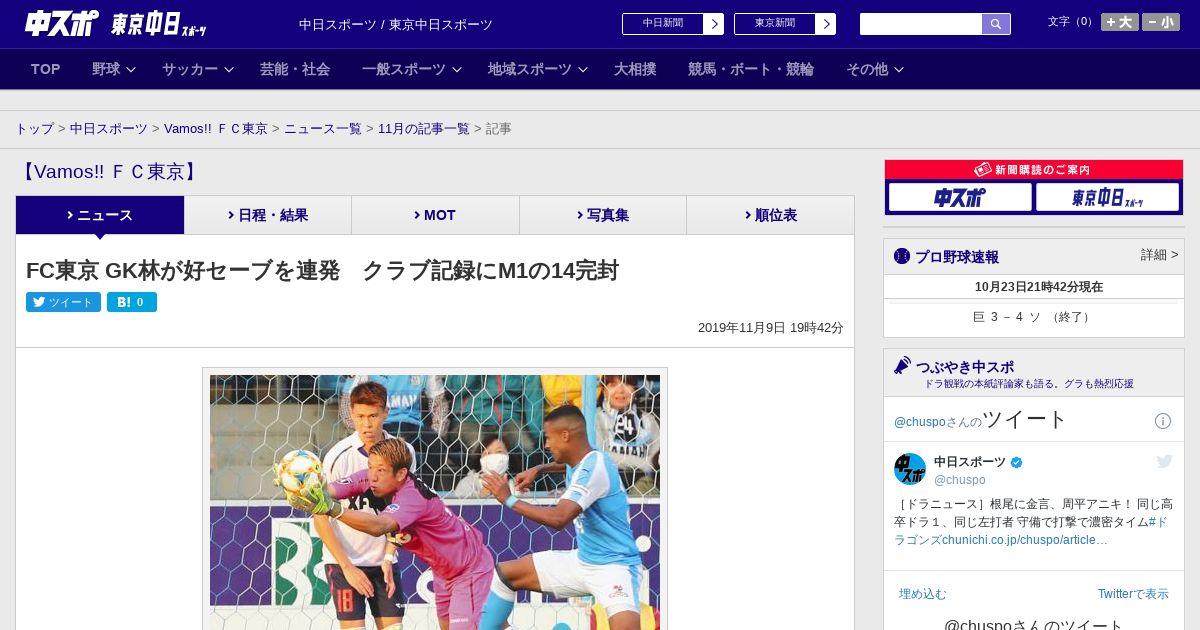Switch to the 写真集 tab
The width and height of the screenshot is (1200, 630).
(x=603, y=215)
